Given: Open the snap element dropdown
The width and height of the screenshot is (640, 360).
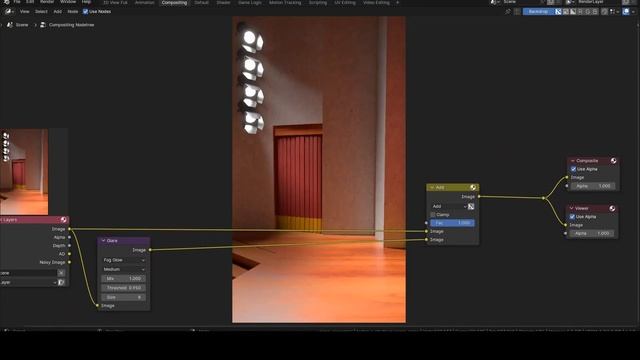Looking at the screenshot, I should (613, 11).
